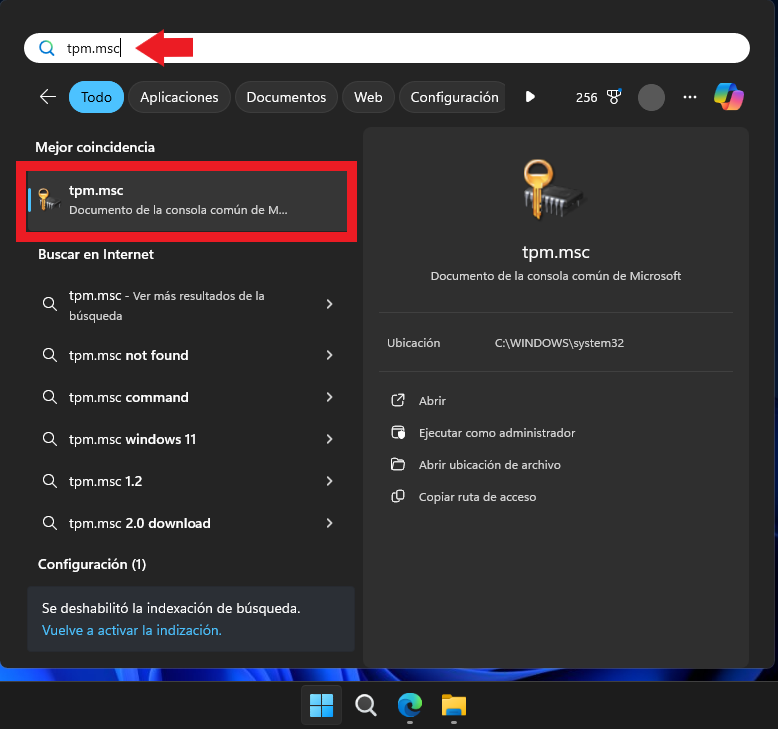Screen dimensions: 778x729
Task: Choose Abrir ubicación de archivo
Action: (x=490, y=464)
